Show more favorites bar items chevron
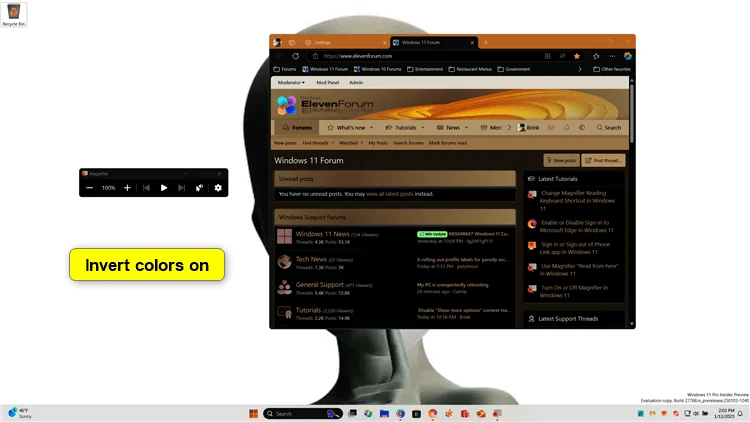 click(x=580, y=69)
